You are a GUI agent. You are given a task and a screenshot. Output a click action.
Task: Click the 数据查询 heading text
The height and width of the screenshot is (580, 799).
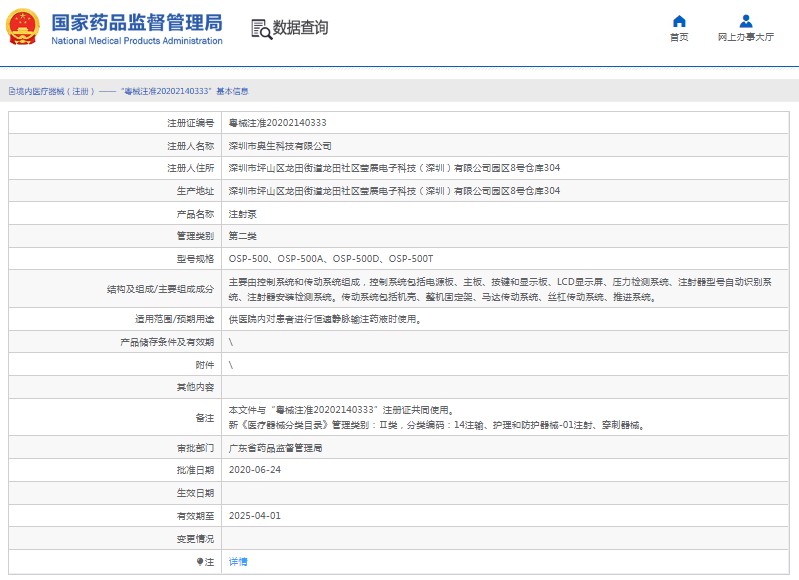(x=301, y=28)
